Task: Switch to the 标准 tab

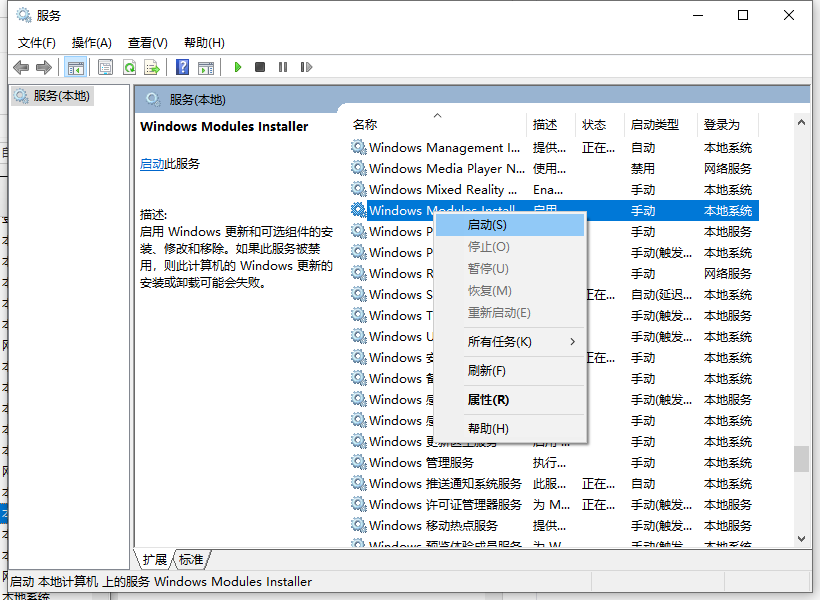Action: click(190, 559)
